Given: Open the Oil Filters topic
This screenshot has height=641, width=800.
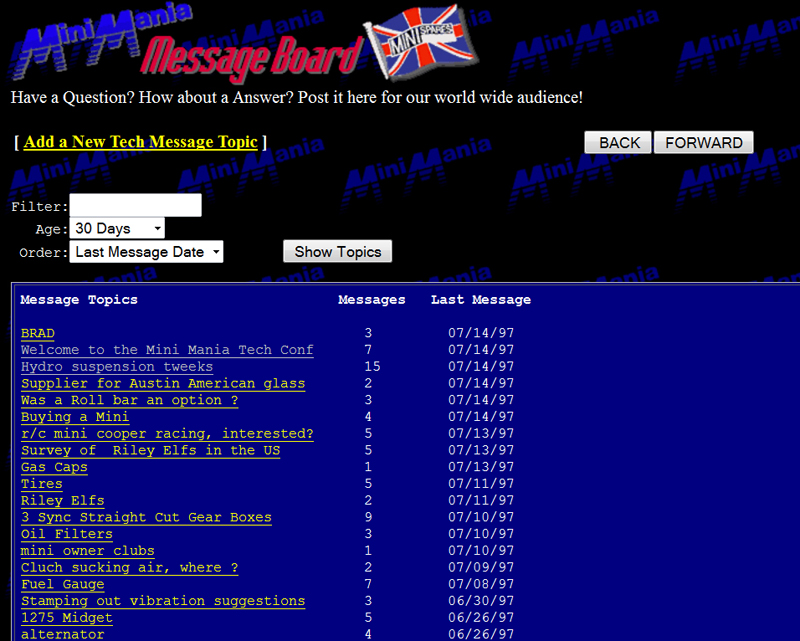Looking at the screenshot, I should 66,534.
